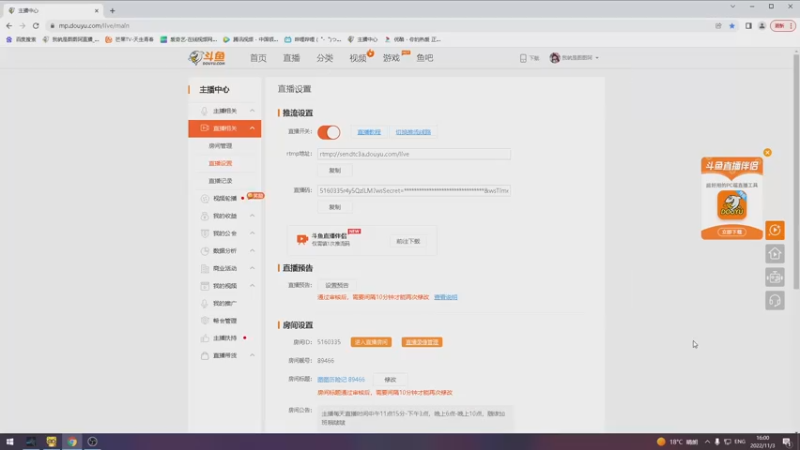
Task: Open the user account dropdown arrow in header
Action: [597, 58]
